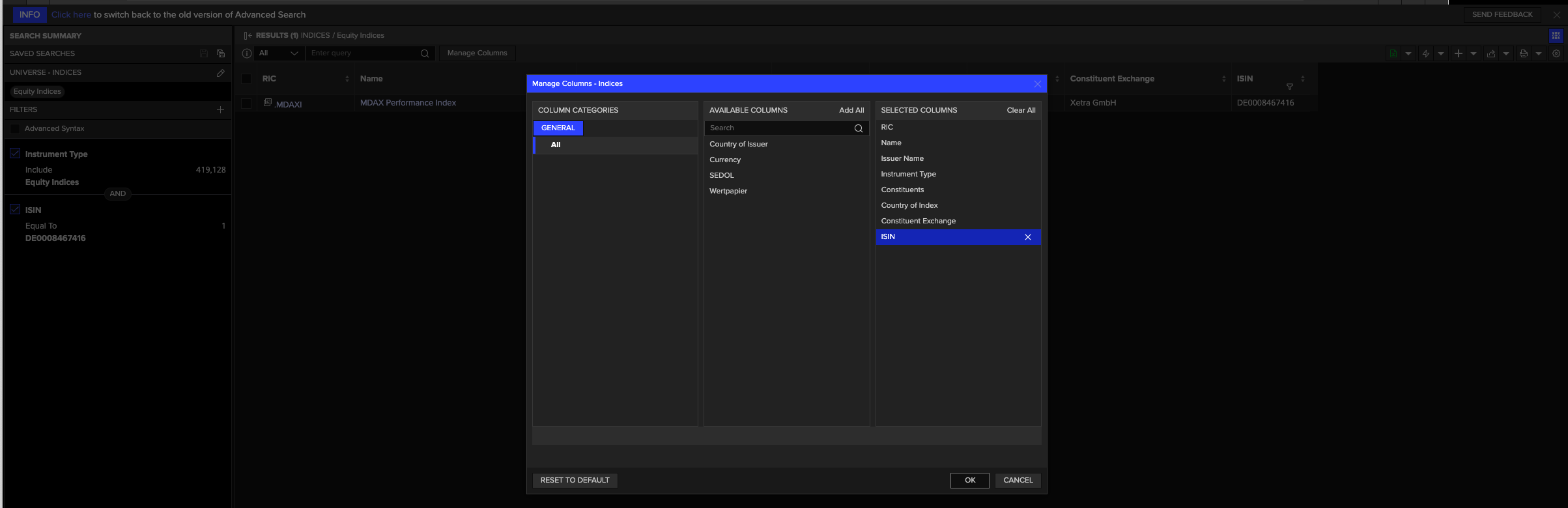
Task: Uncheck the ISIN filter checkbox
Action: click(x=15, y=210)
